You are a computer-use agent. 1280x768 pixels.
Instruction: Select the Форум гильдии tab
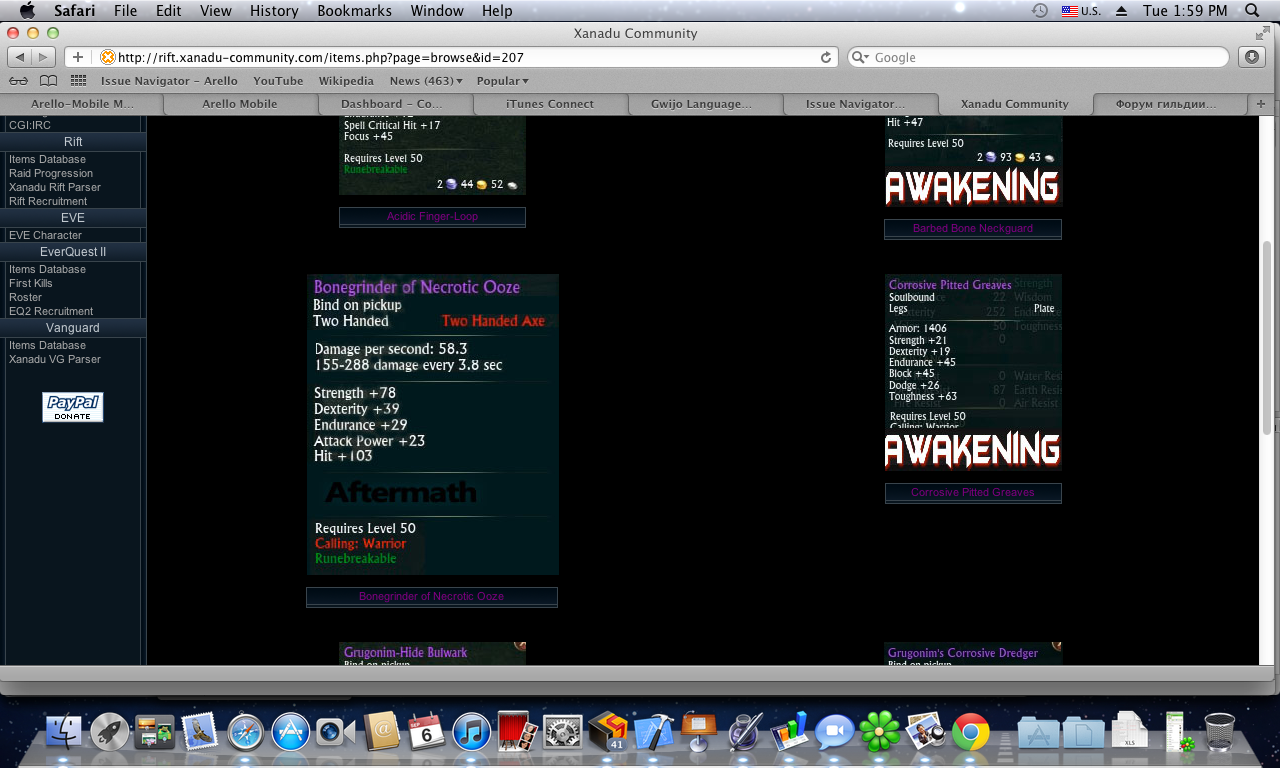(1170, 104)
